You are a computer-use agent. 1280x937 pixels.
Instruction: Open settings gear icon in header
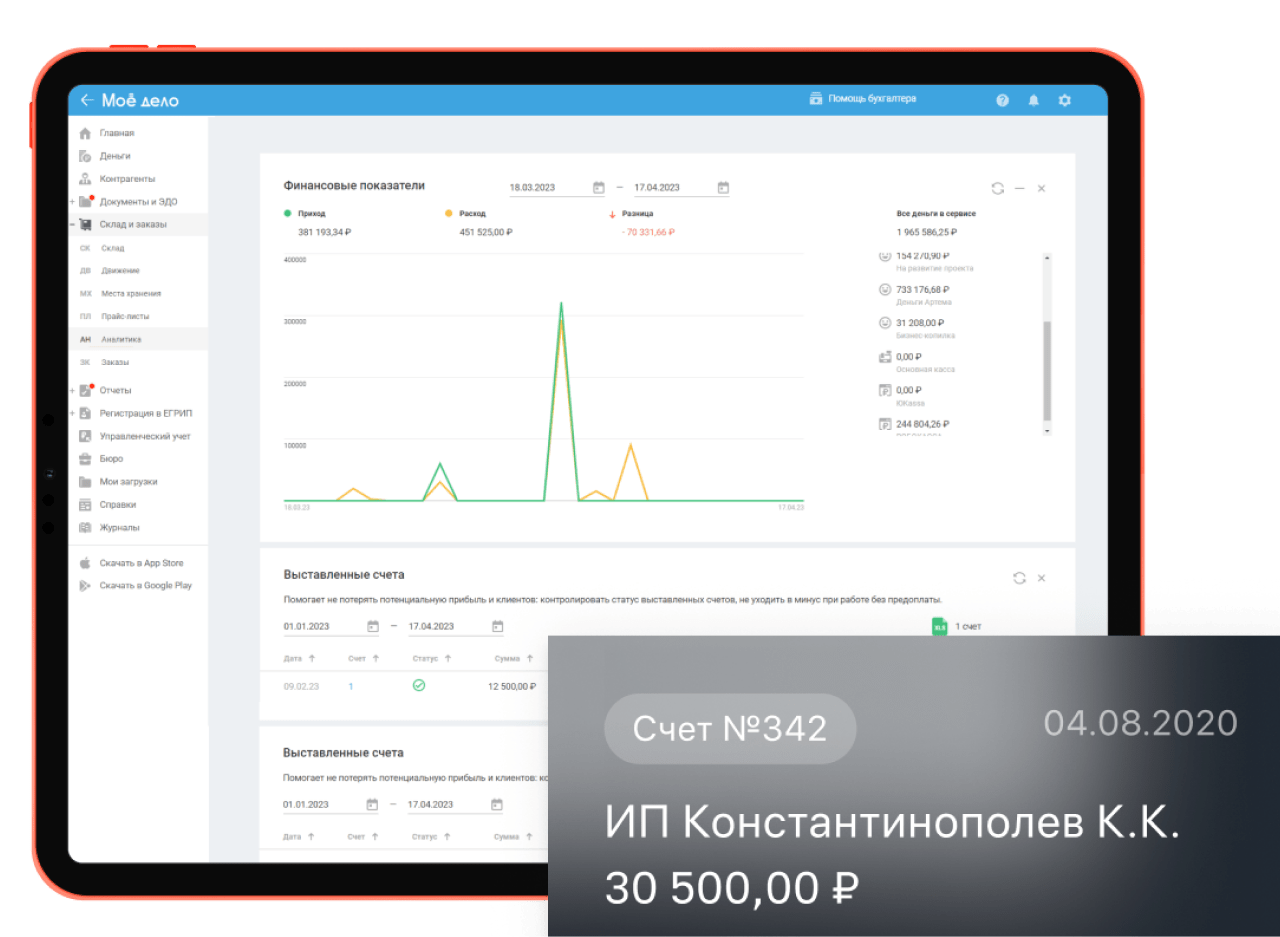tap(1064, 100)
